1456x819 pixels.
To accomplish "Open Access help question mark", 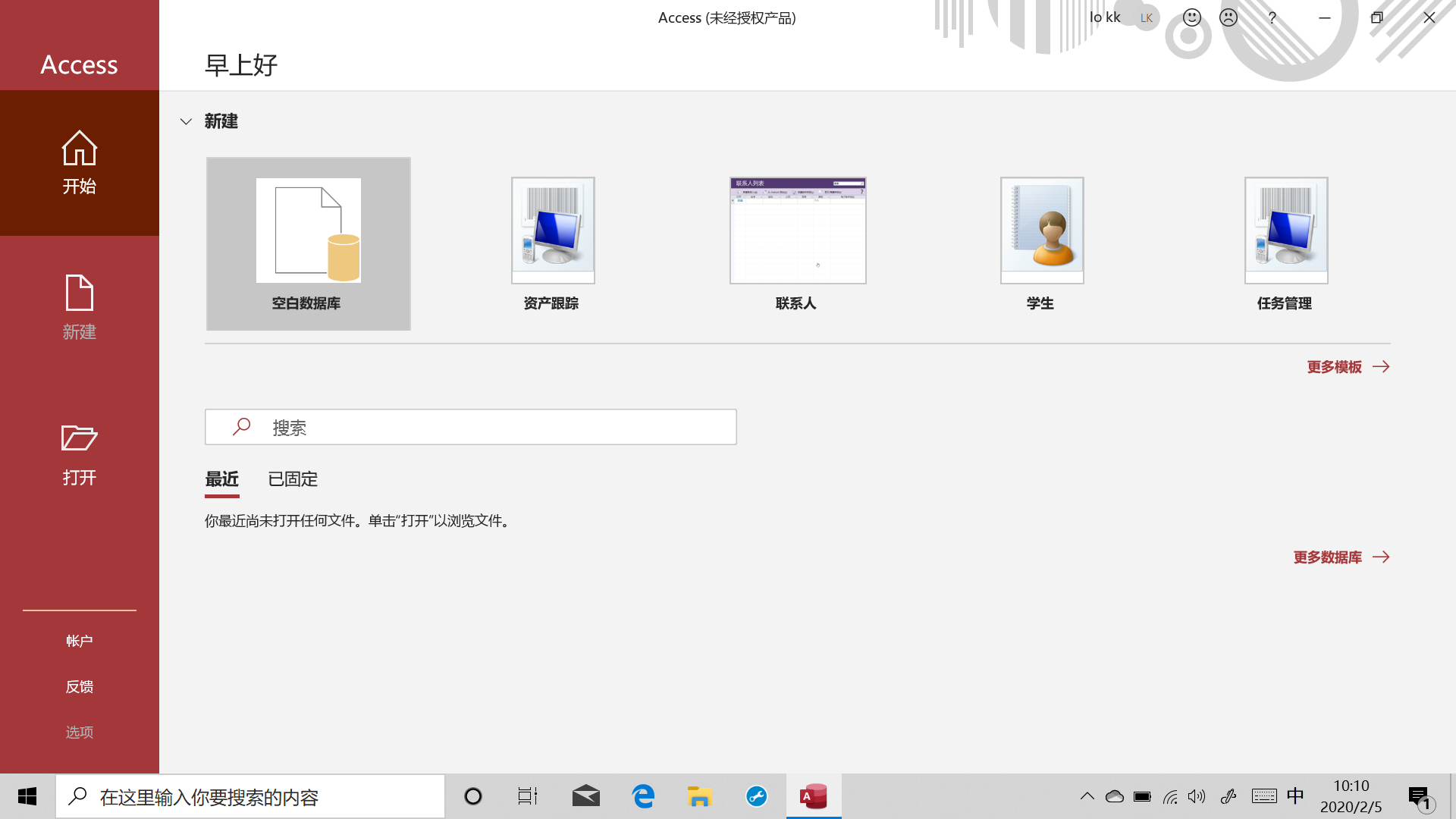I will coord(1272,17).
